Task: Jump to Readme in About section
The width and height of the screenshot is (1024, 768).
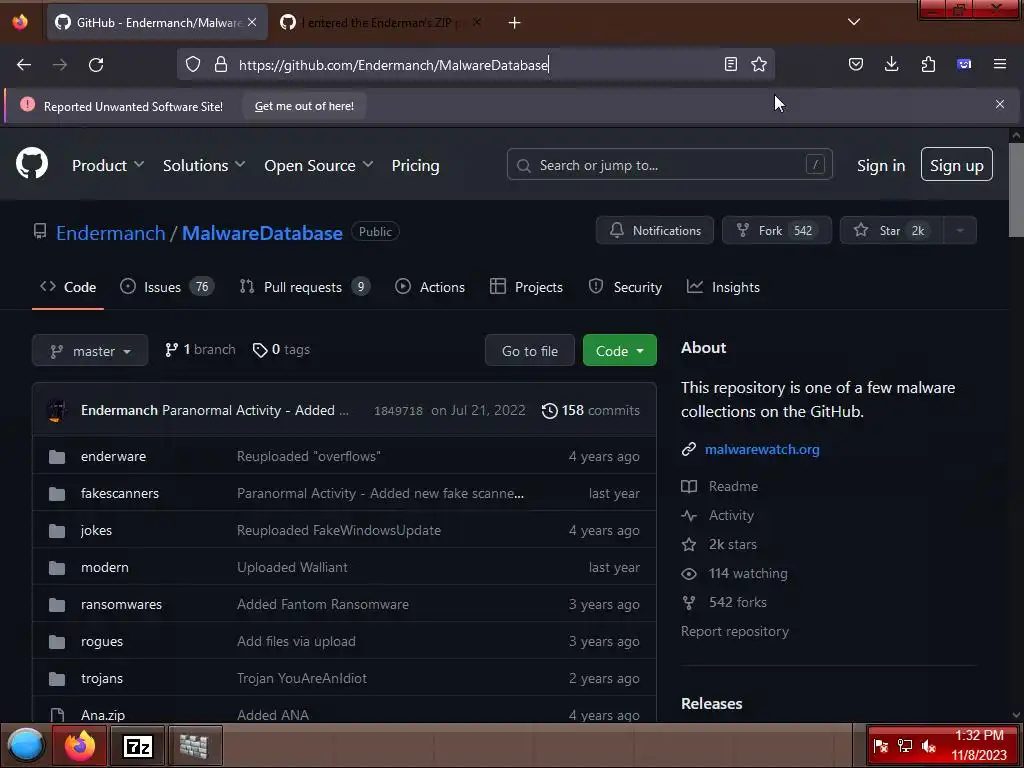Action: [x=733, y=487]
